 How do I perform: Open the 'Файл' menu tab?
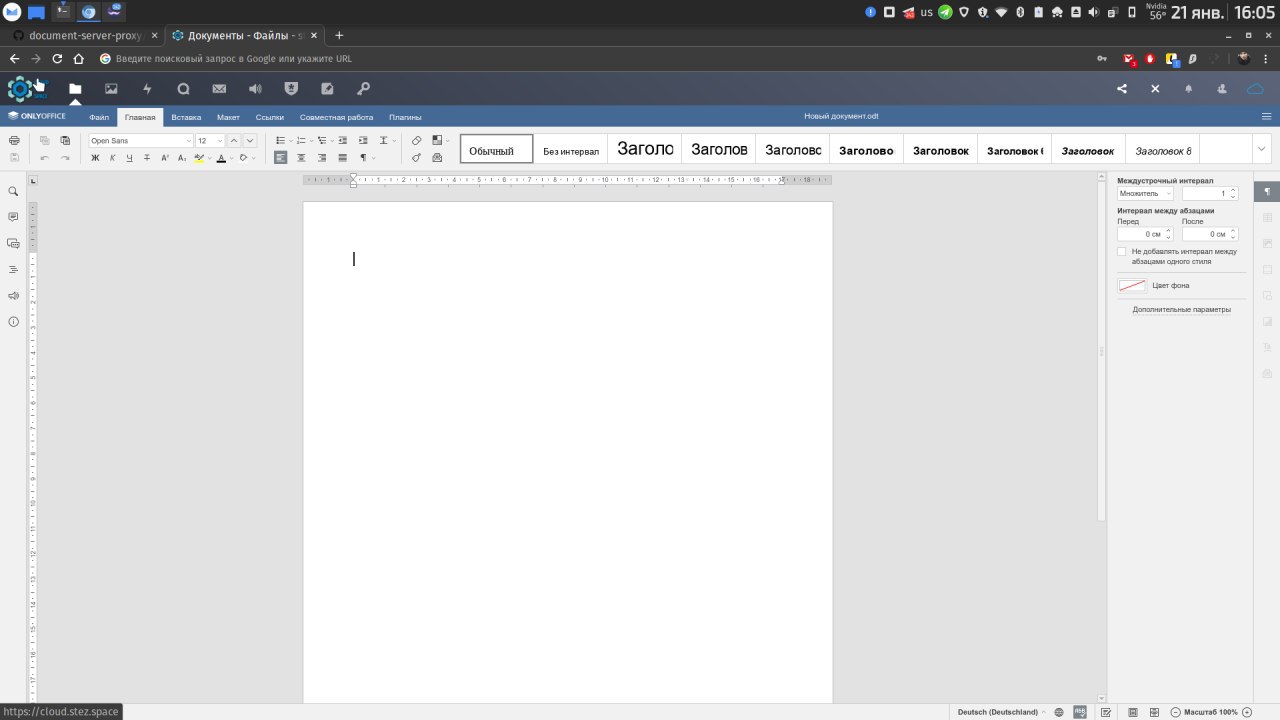99,117
